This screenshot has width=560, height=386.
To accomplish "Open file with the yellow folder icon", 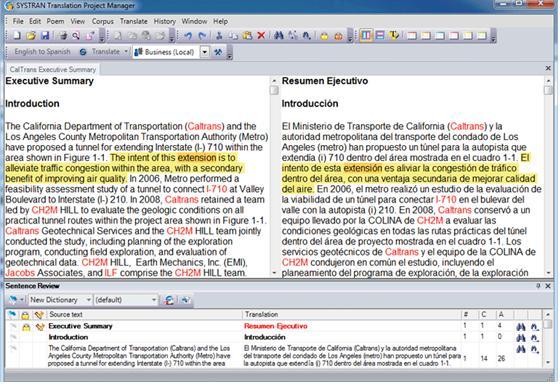I will pos(31,36).
